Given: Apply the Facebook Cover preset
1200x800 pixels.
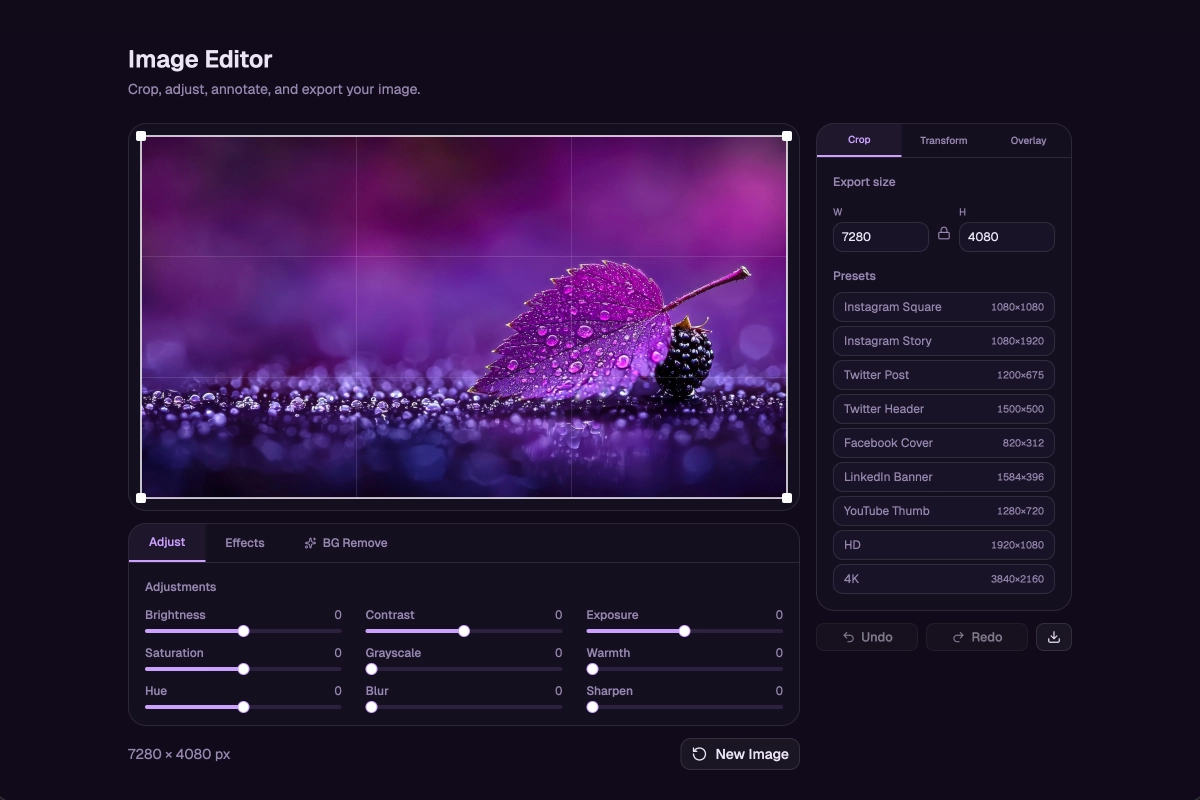Looking at the screenshot, I should click(x=943, y=443).
